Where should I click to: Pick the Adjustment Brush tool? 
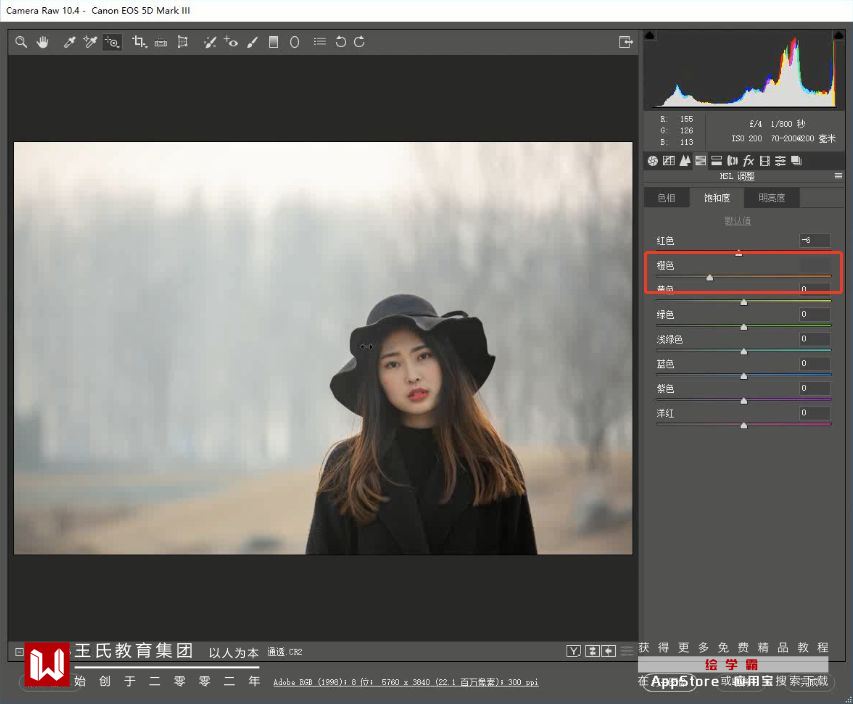click(x=252, y=42)
